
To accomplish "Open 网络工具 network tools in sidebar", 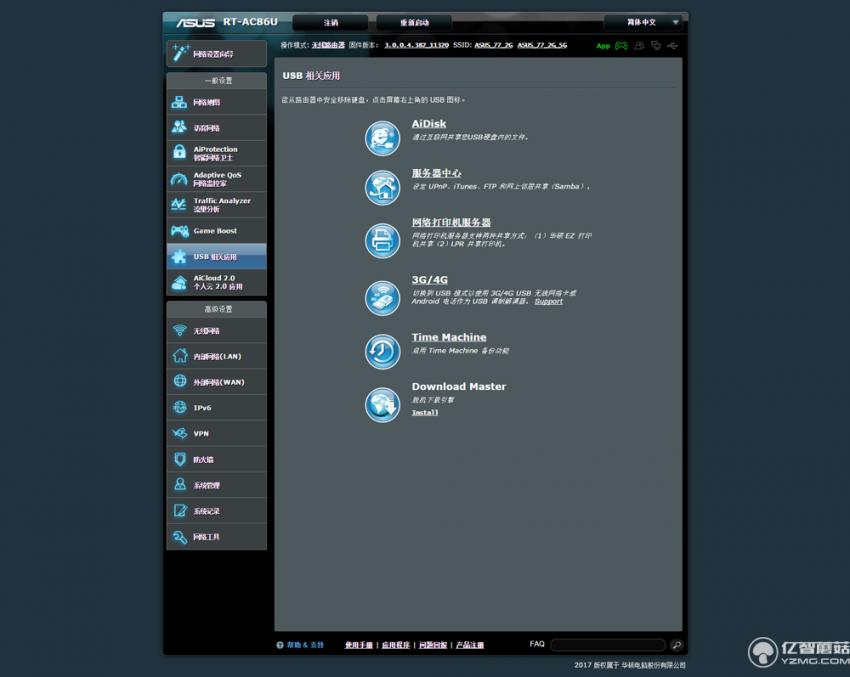I will click(216, 537).
